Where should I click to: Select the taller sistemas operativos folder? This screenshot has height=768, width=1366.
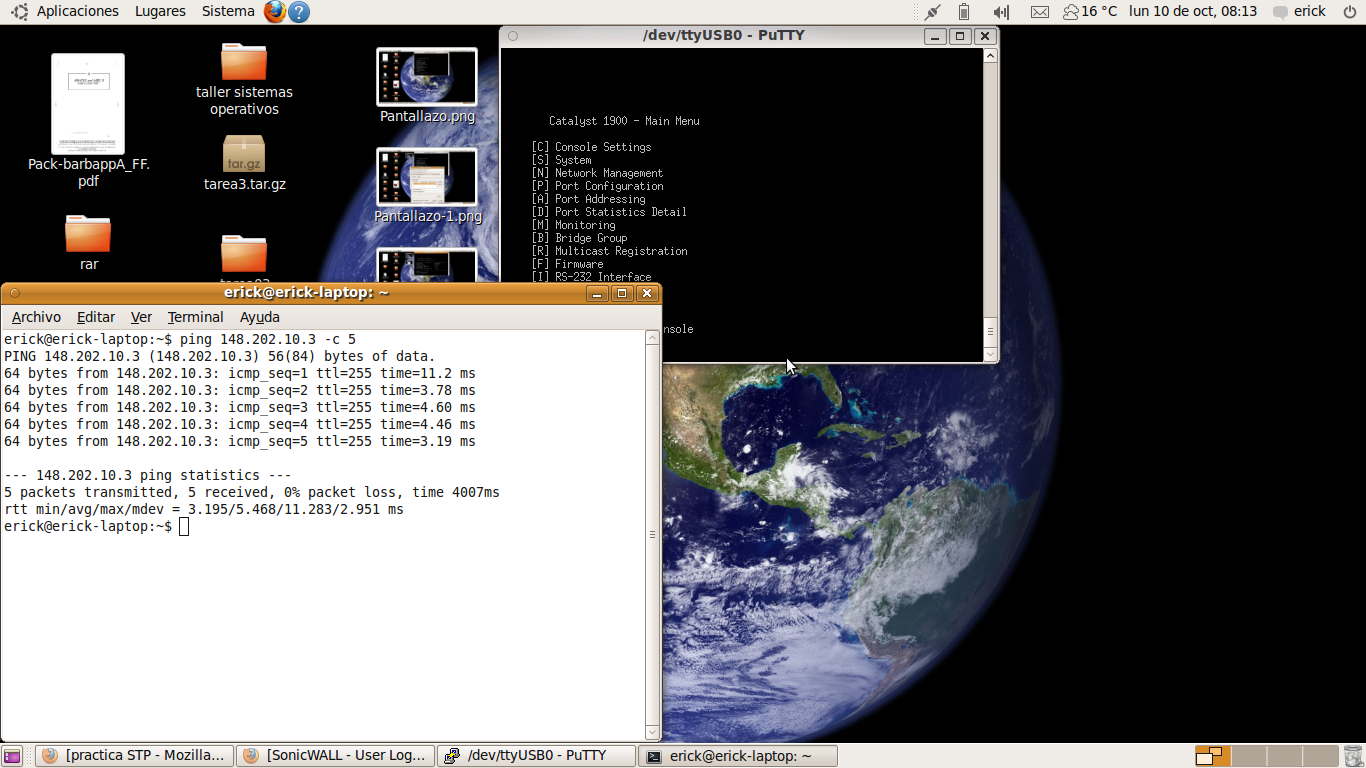pos(244,79)
